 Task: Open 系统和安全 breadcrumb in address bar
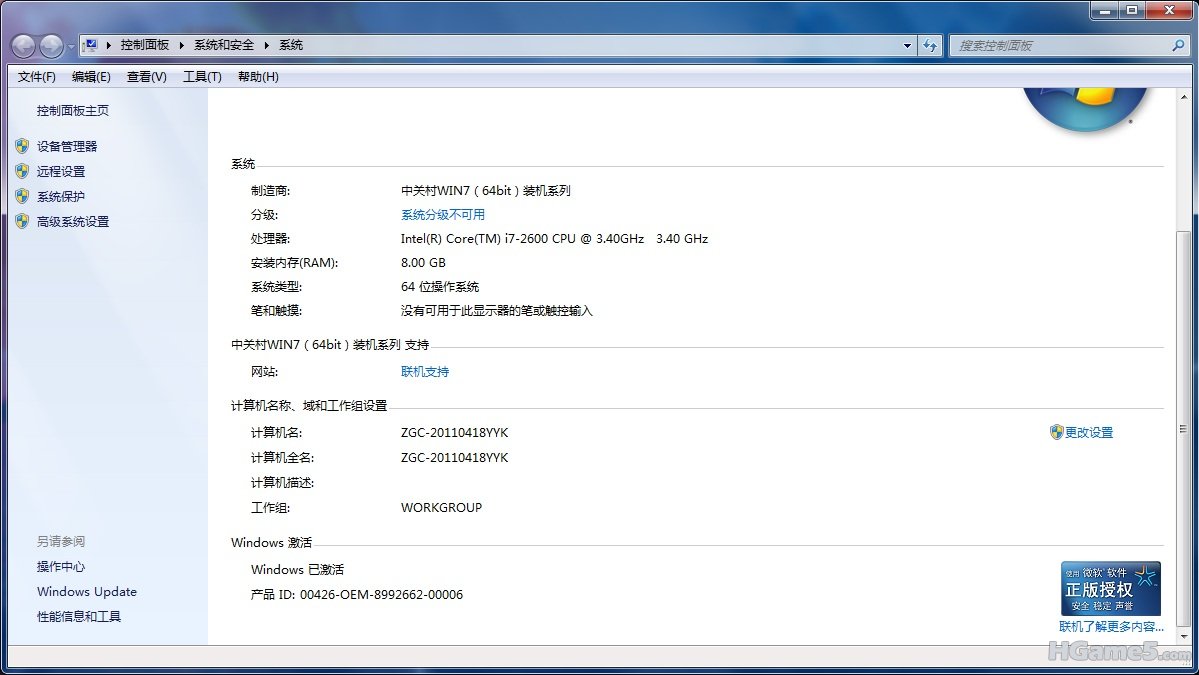(223, 45)
